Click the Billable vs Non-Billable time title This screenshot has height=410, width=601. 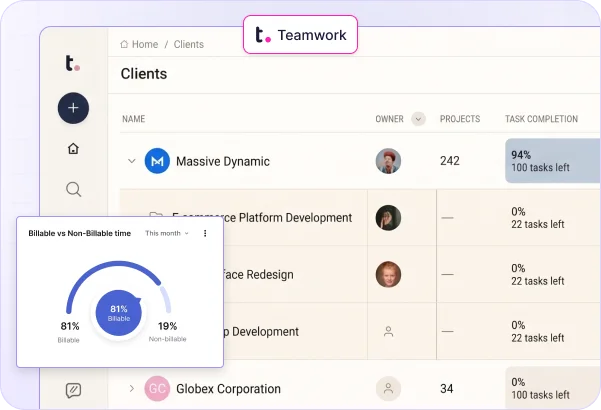point(80,233)
